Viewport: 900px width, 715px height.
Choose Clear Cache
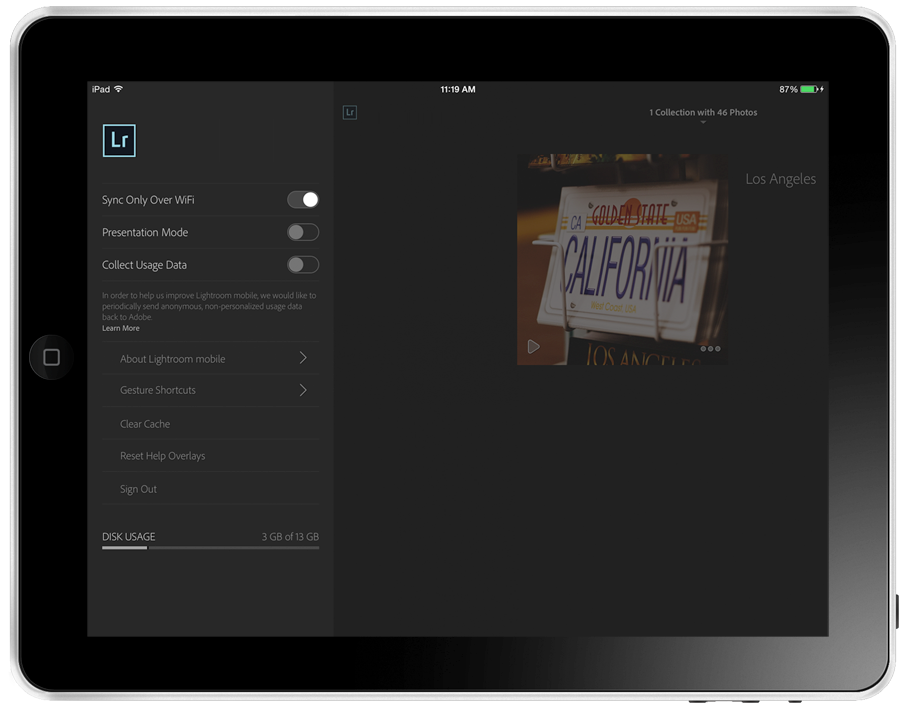[210, 423]
